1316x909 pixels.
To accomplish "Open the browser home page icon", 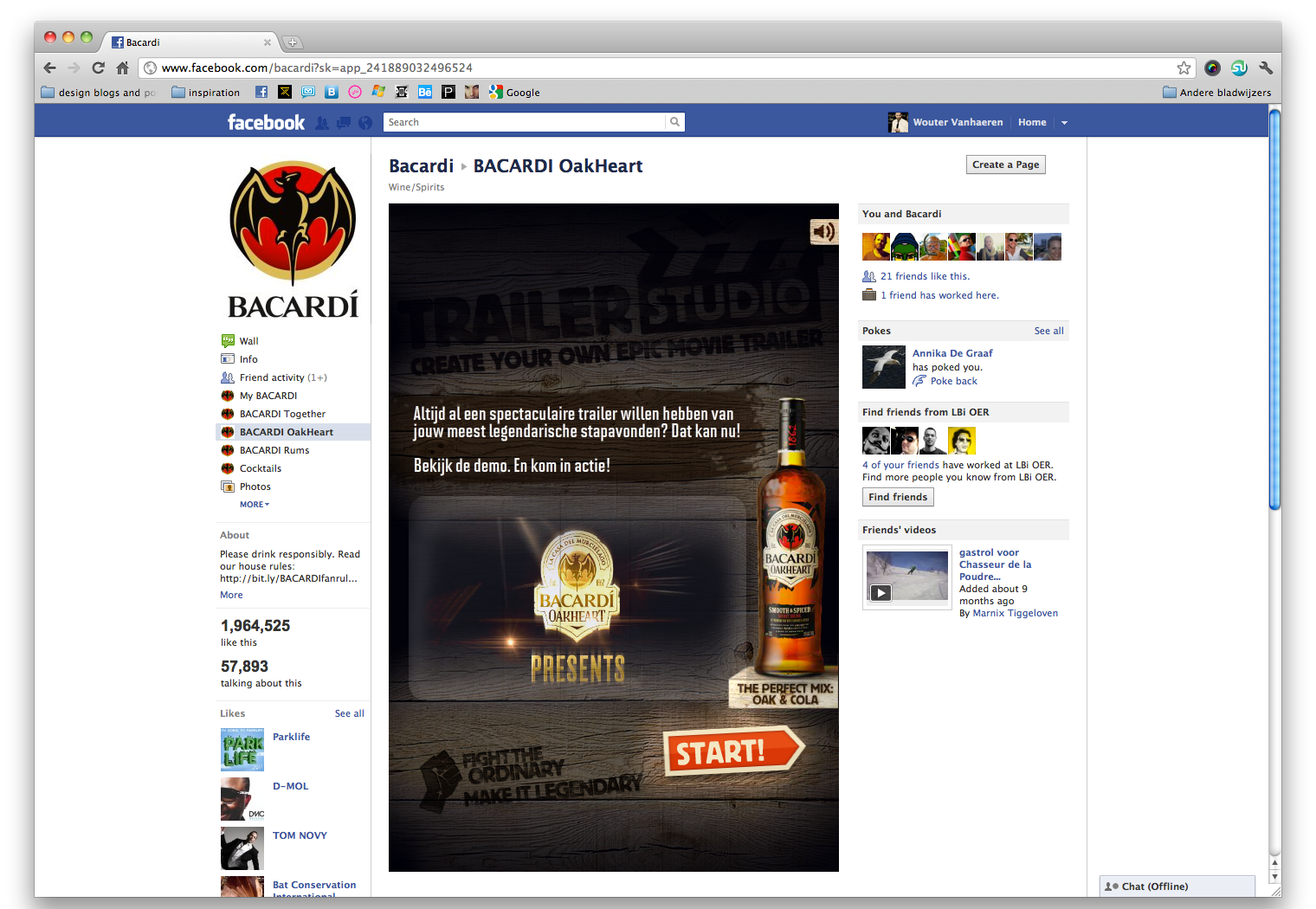I will coord(122,68).
